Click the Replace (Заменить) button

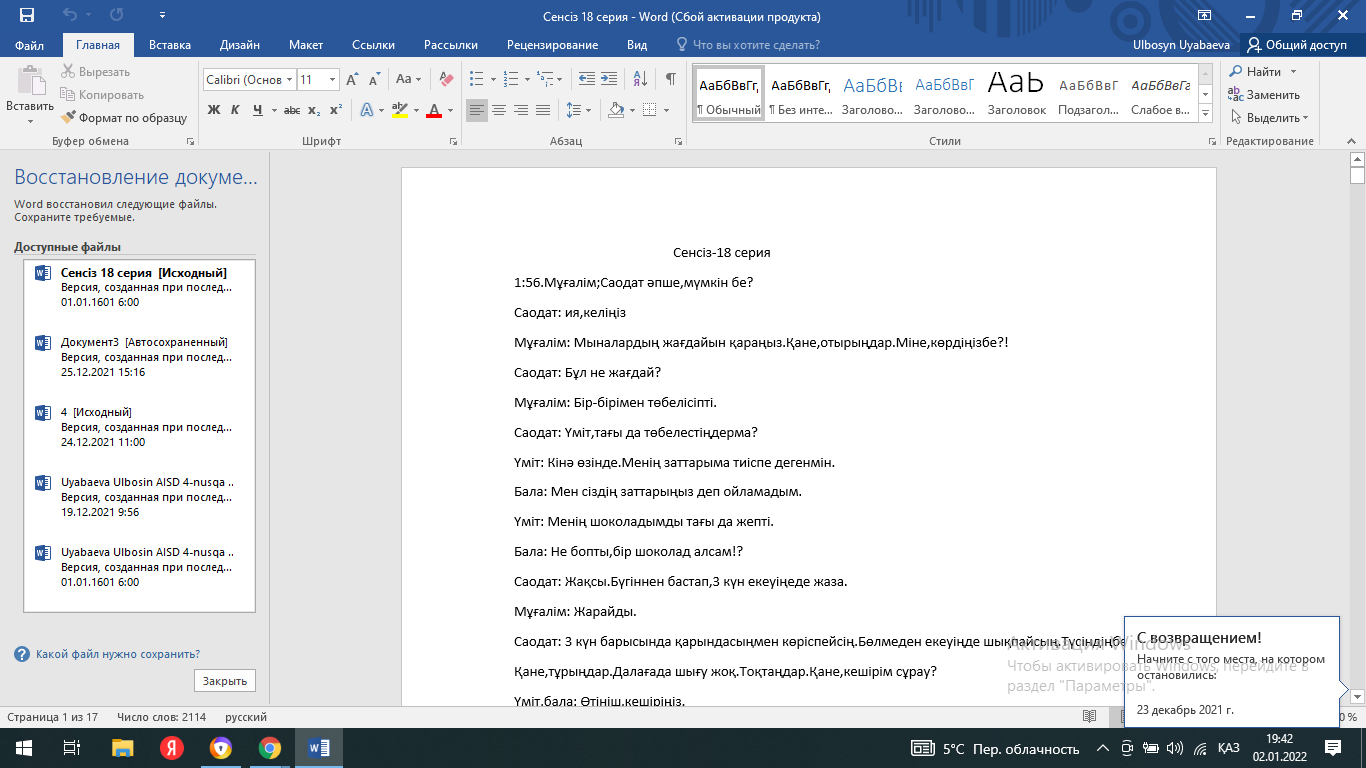(x=1264, y=95)
